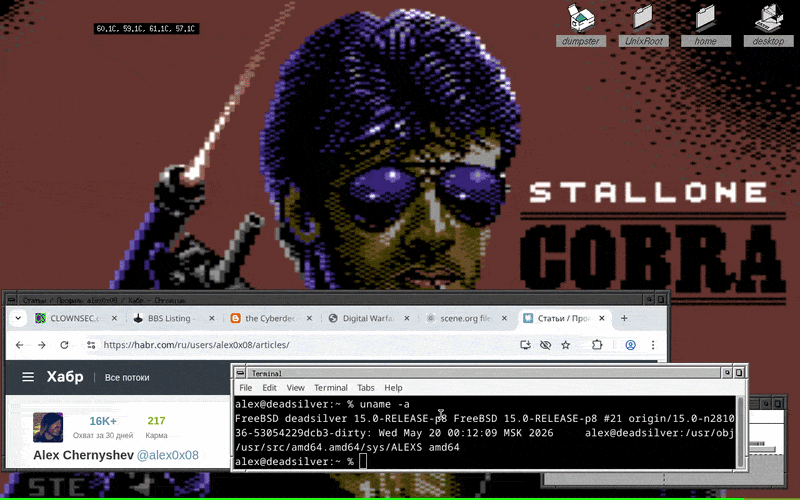Open the Alex Chernyshev profile name
The image size is (800, 500).
(x=83, y=455)
